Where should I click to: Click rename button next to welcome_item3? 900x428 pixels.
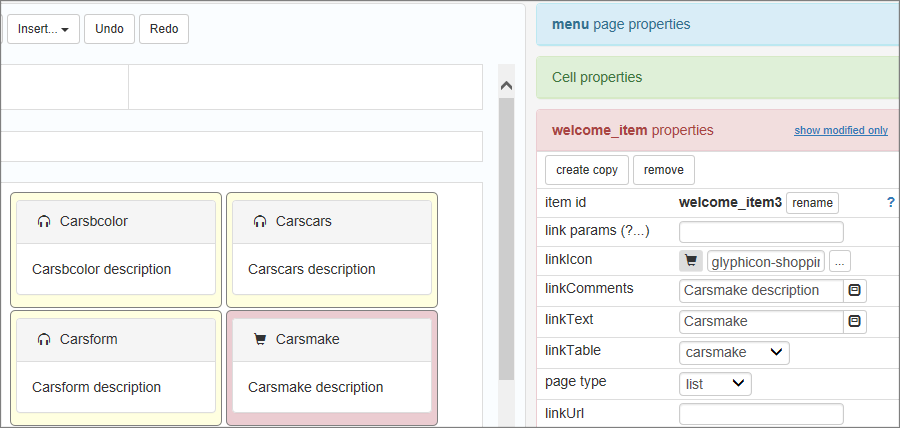click(812, 203)
